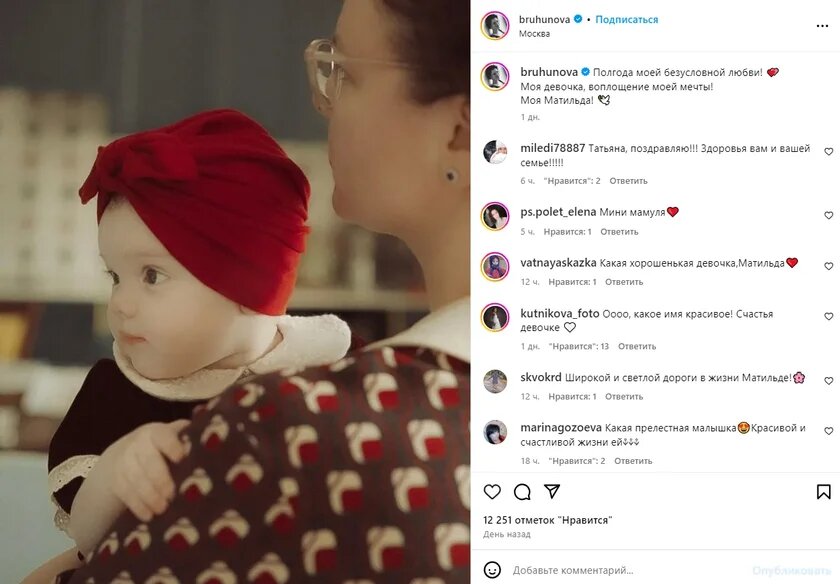Like ps.polet_elena's comment
The width and height of the screenshot is (840, 584).
pyautogui.click(x=828, y=215)
